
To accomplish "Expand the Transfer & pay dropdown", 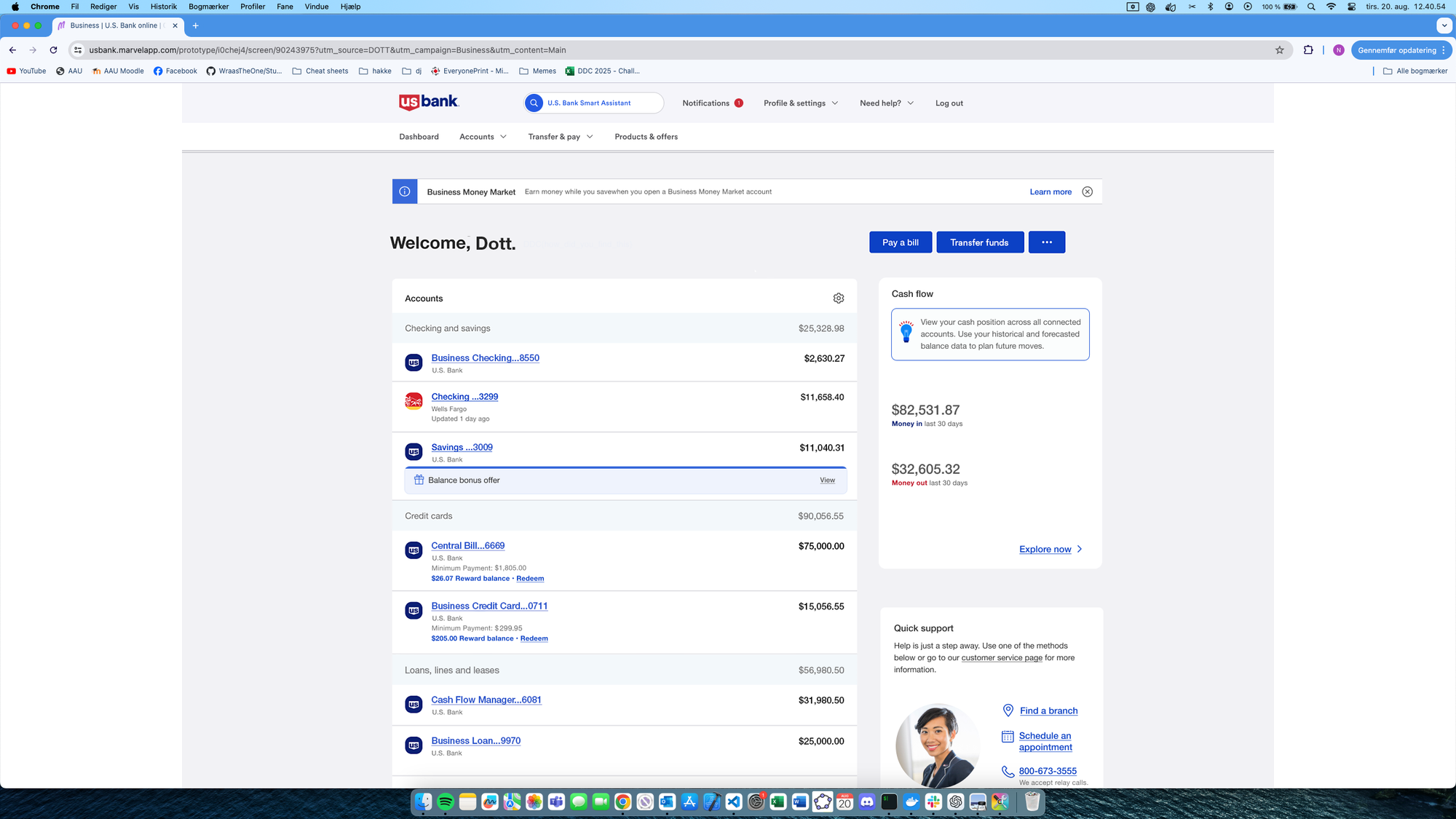I will pos(561,137).
